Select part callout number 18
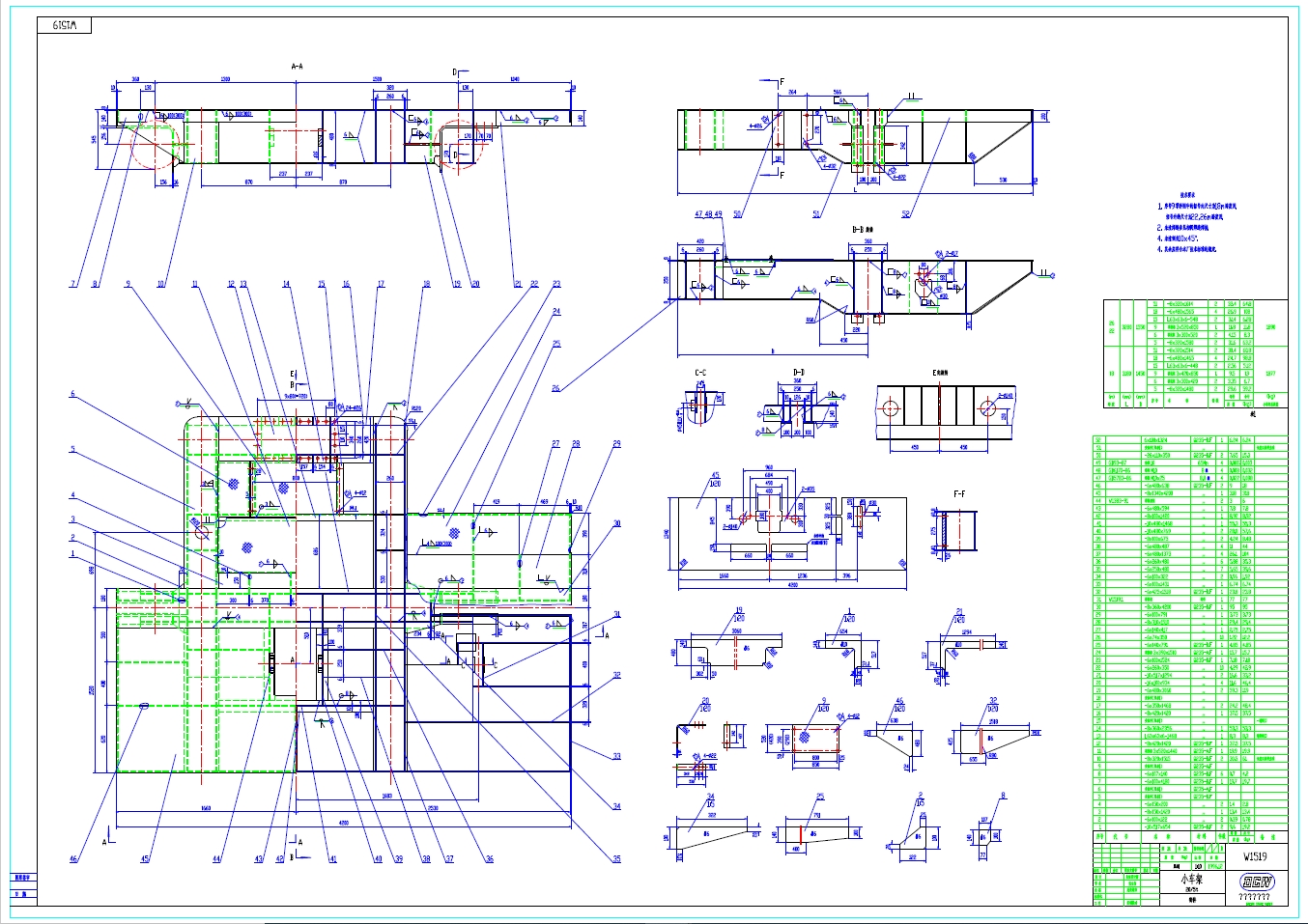The image size is (1308, 924). [426, 284]
